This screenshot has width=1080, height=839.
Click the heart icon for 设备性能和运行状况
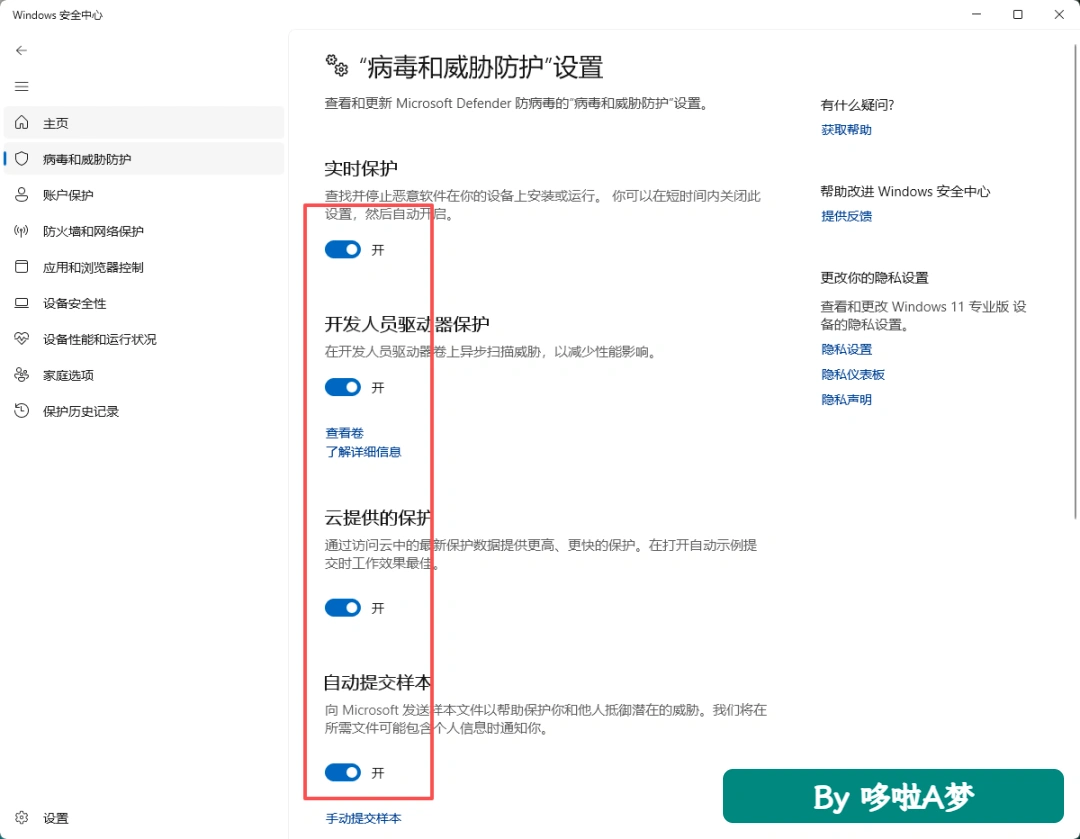21,339
